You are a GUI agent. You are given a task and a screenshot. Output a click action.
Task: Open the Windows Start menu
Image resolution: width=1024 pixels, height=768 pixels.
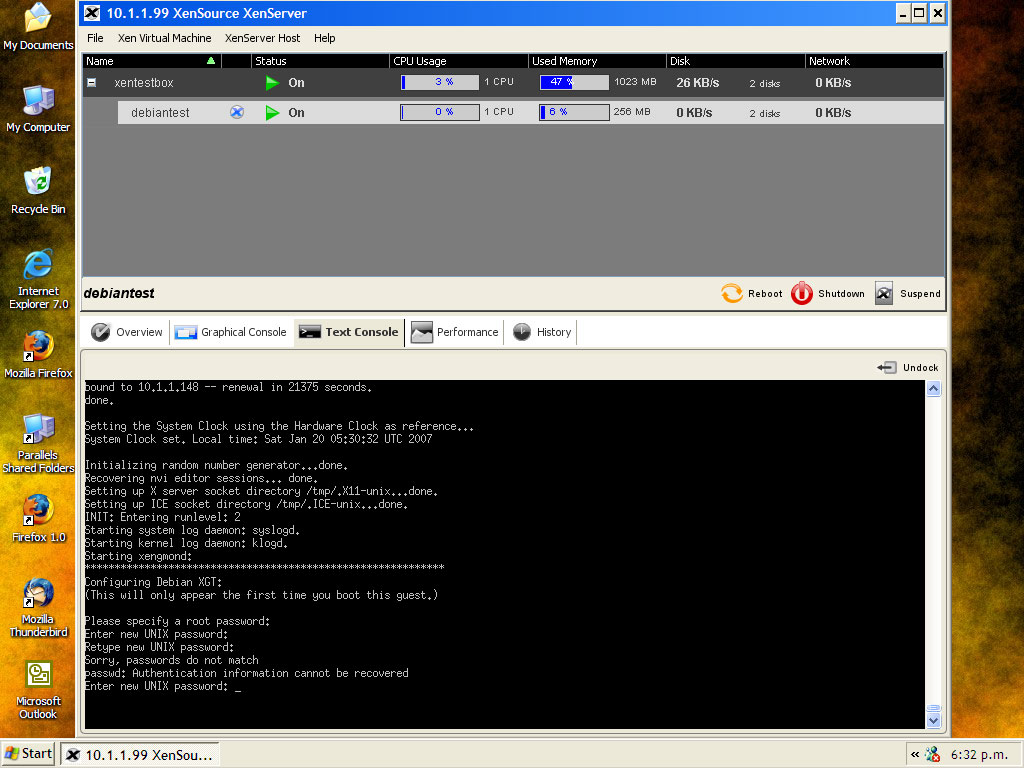pos(28,754)
